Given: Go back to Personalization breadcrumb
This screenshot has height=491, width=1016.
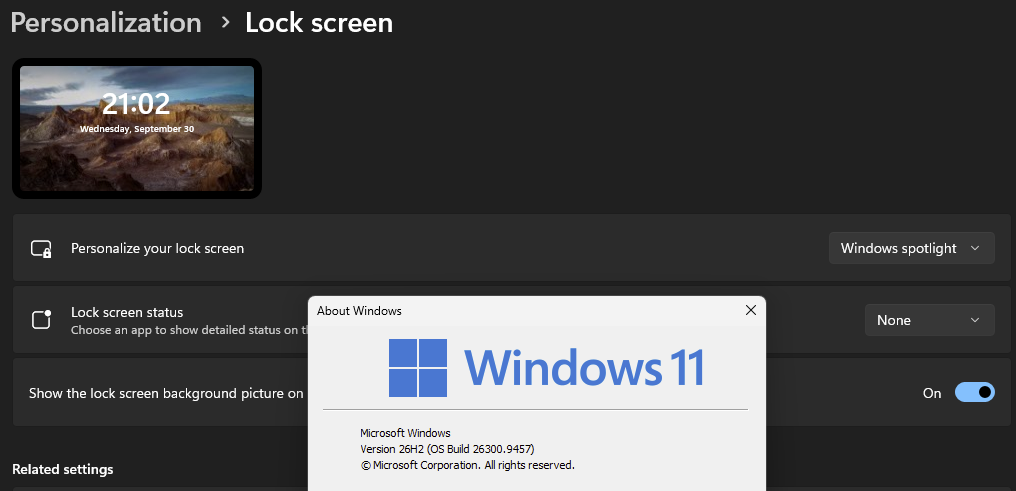Looking at the screenshot, I should pos(106,23).
